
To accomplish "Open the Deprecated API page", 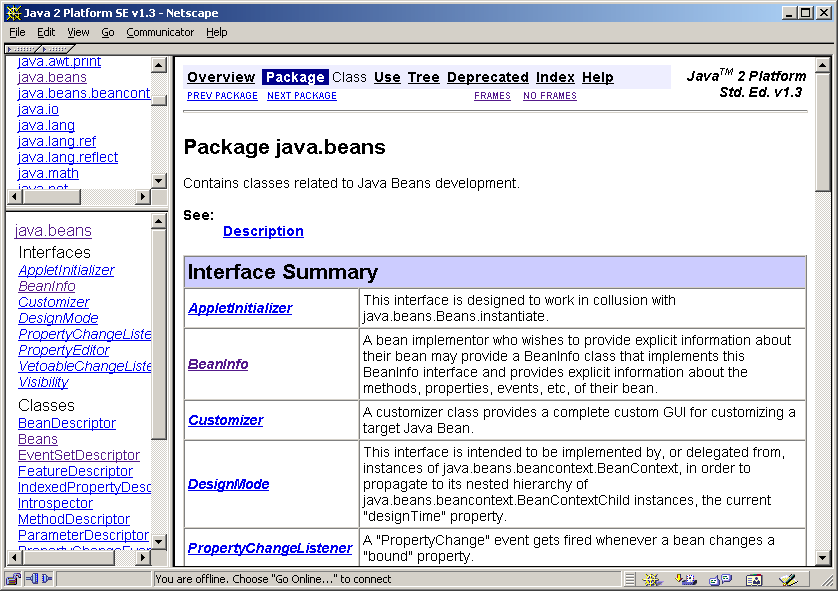I will click(488, 77).
